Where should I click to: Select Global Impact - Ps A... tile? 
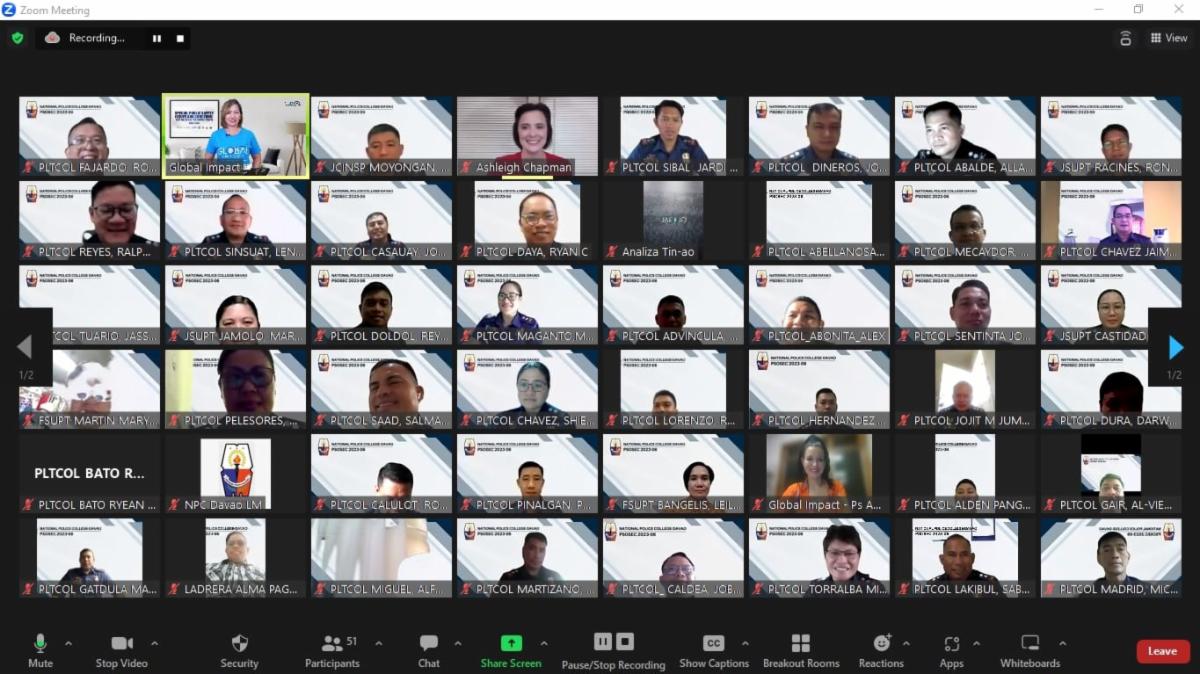pyautogui.click(x=819, y=473)
